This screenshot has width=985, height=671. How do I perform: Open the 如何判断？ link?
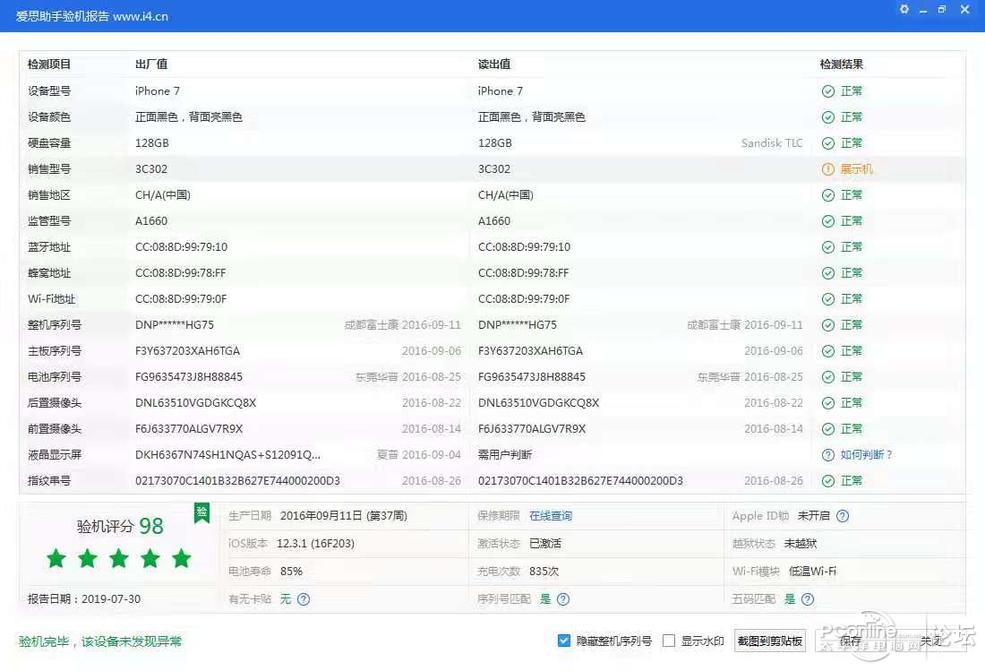pyautogui.click(x=867, y=455)
